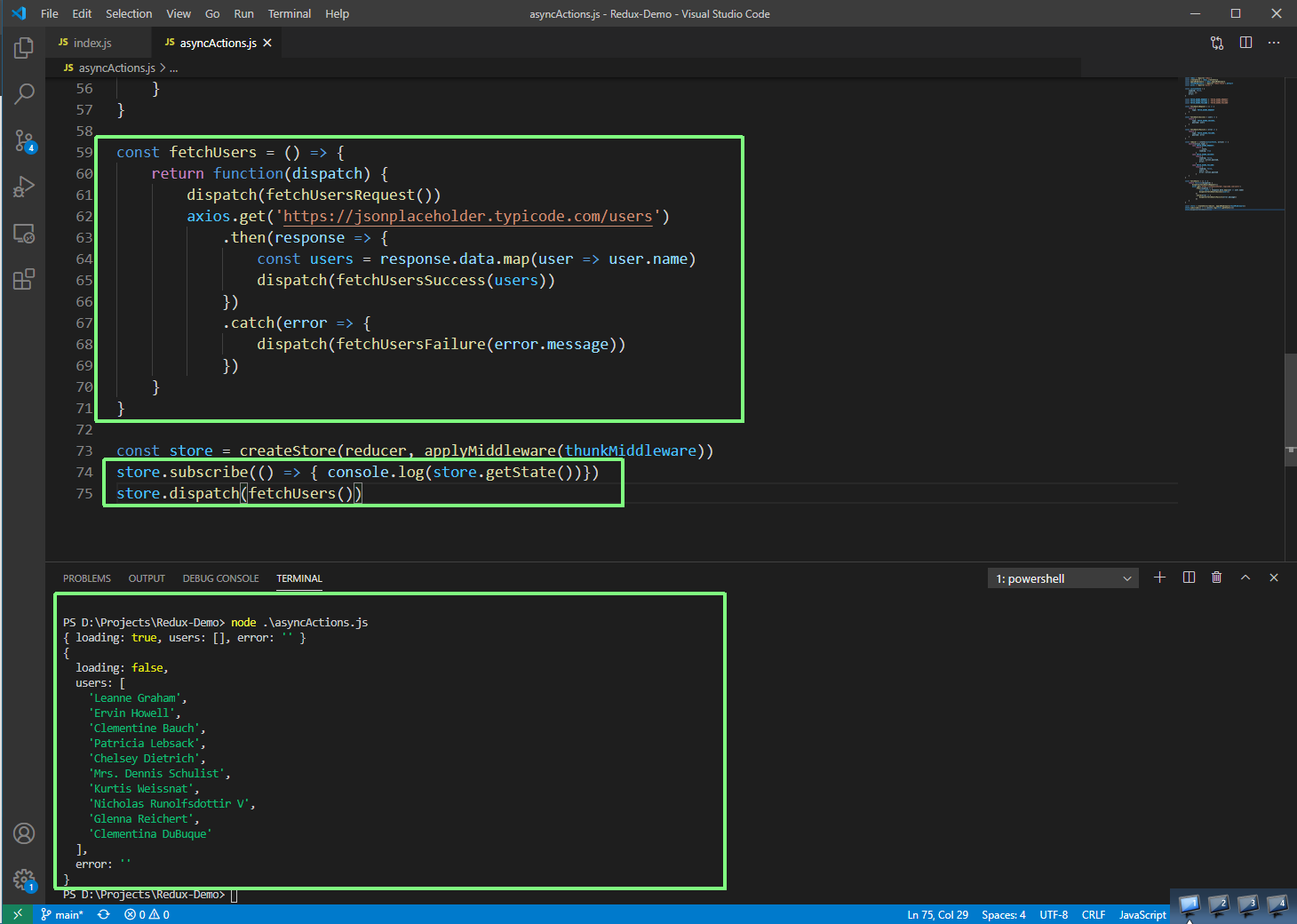Screen dimensions: 1297x924
Task: Select the asyncActions.js editor tab
Action: 217,43
